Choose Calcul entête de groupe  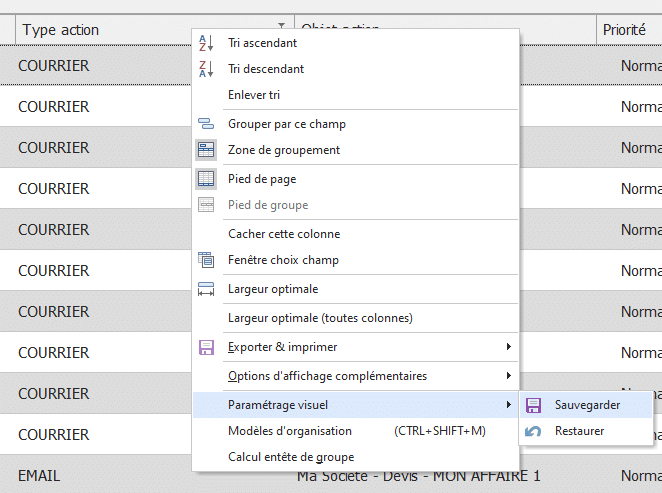tap(292, 457)
